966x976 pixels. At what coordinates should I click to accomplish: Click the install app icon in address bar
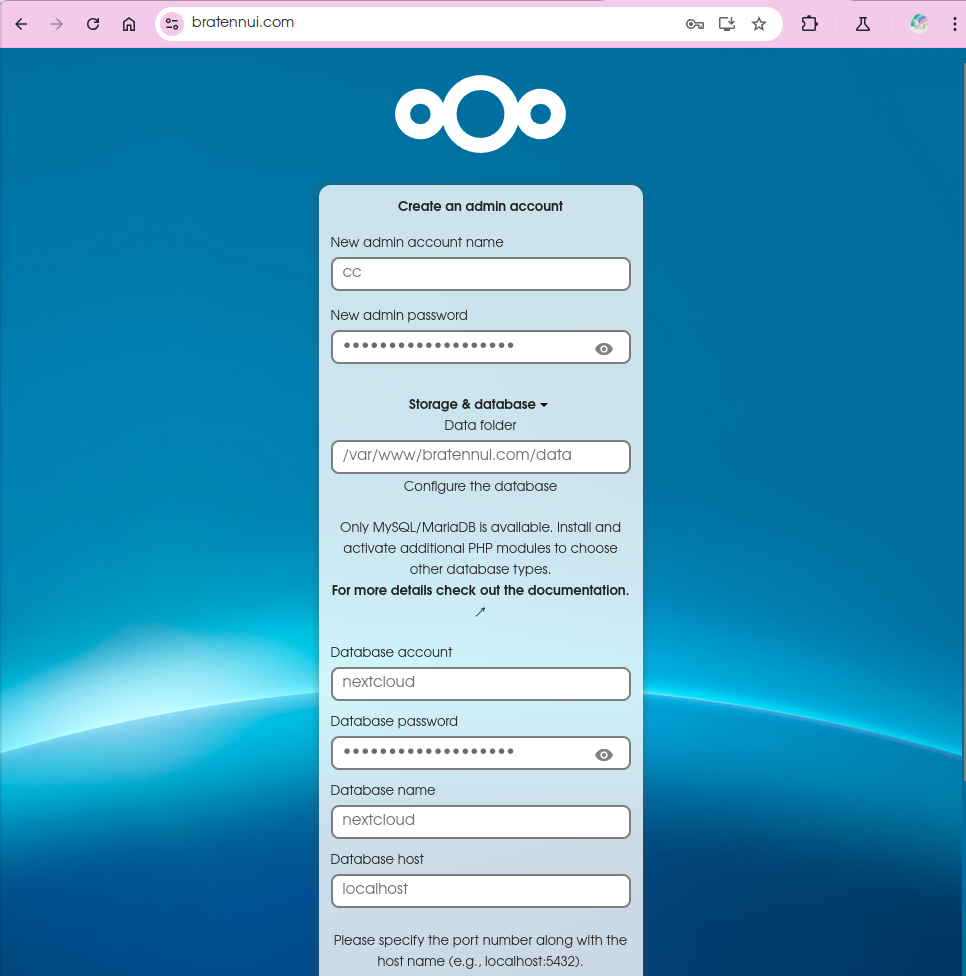coord(727,24)
